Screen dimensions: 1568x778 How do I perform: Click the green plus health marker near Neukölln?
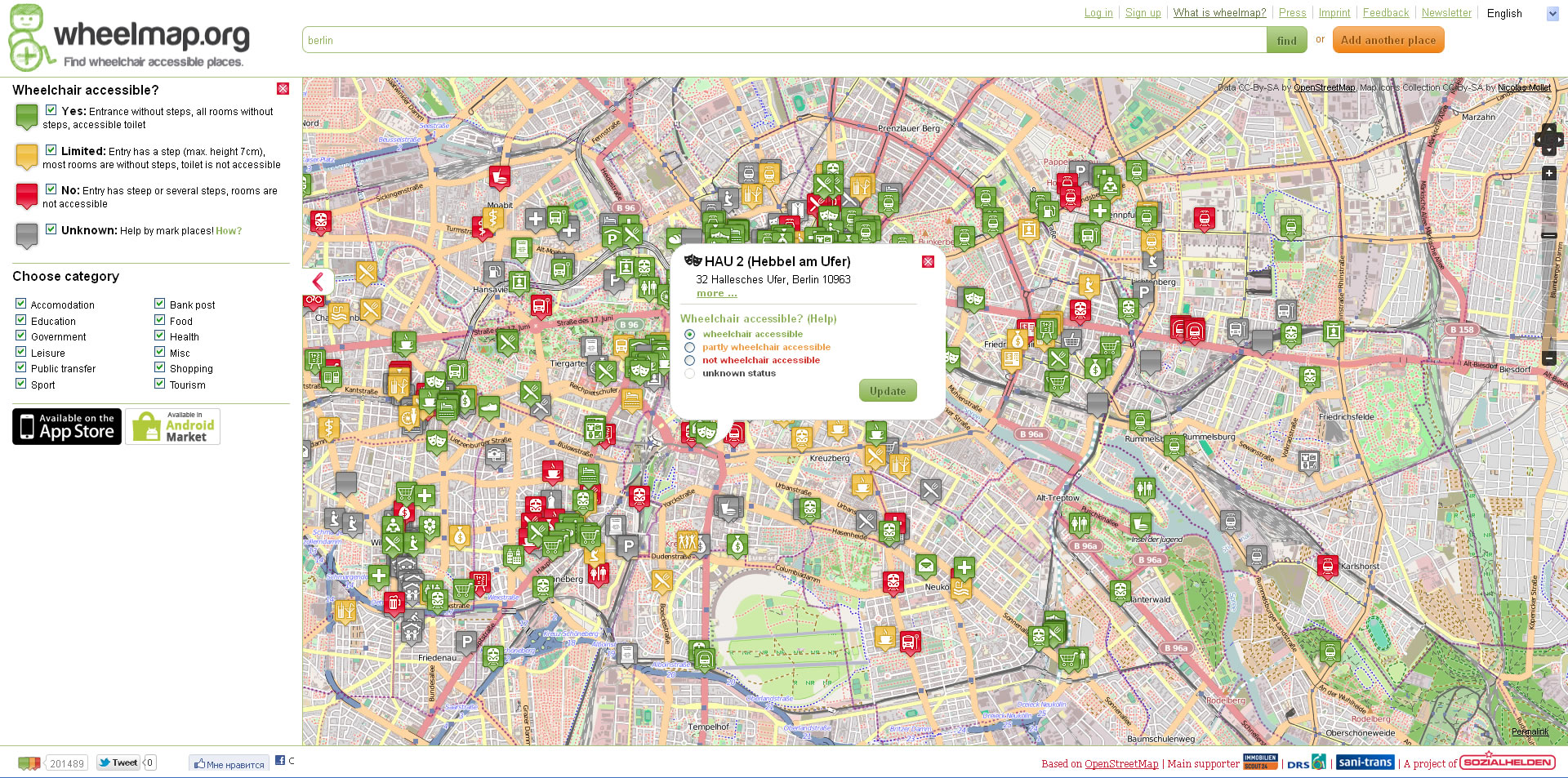(x=964, y=567)
